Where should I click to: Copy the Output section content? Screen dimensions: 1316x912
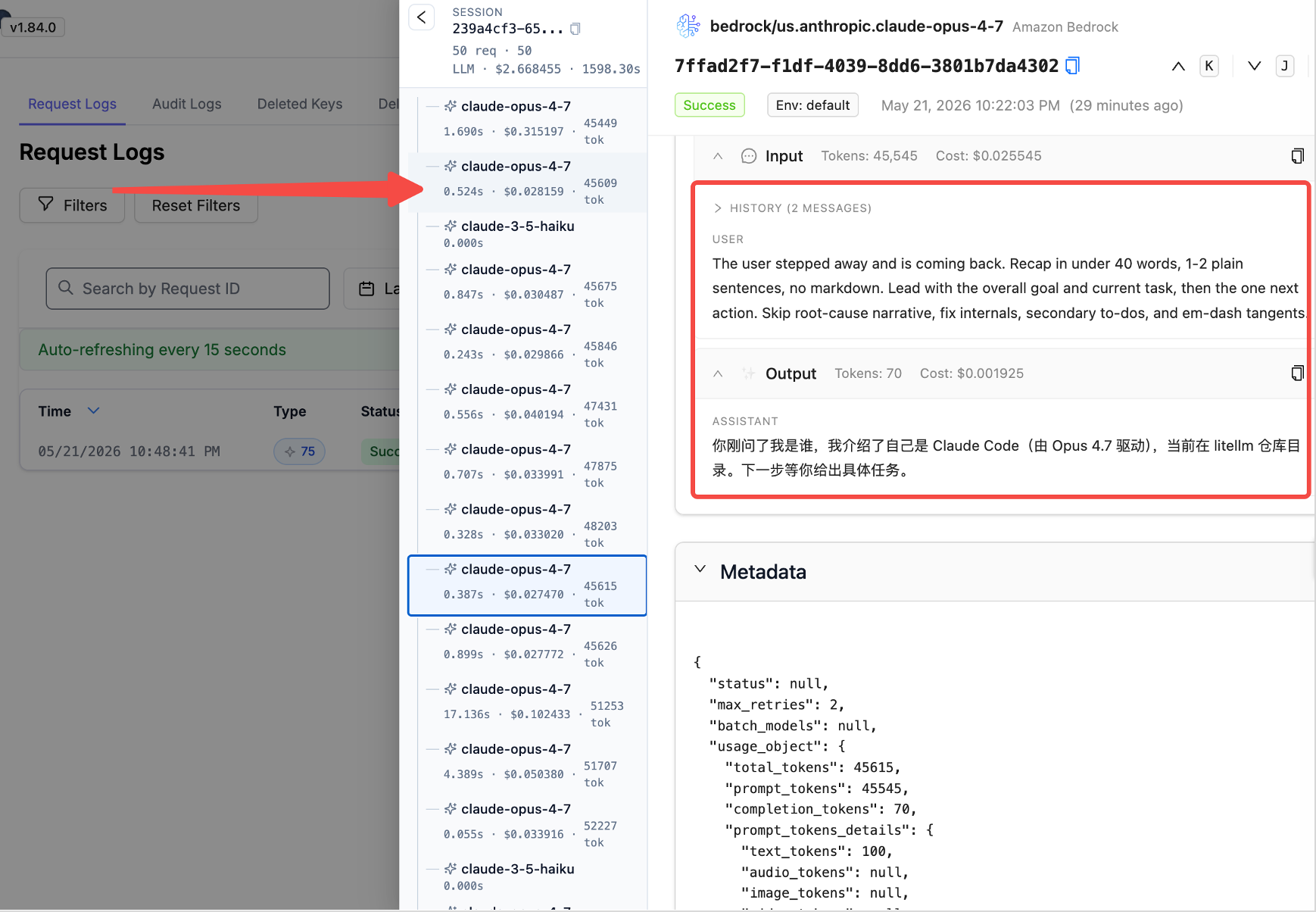[x=1297, y=373]
